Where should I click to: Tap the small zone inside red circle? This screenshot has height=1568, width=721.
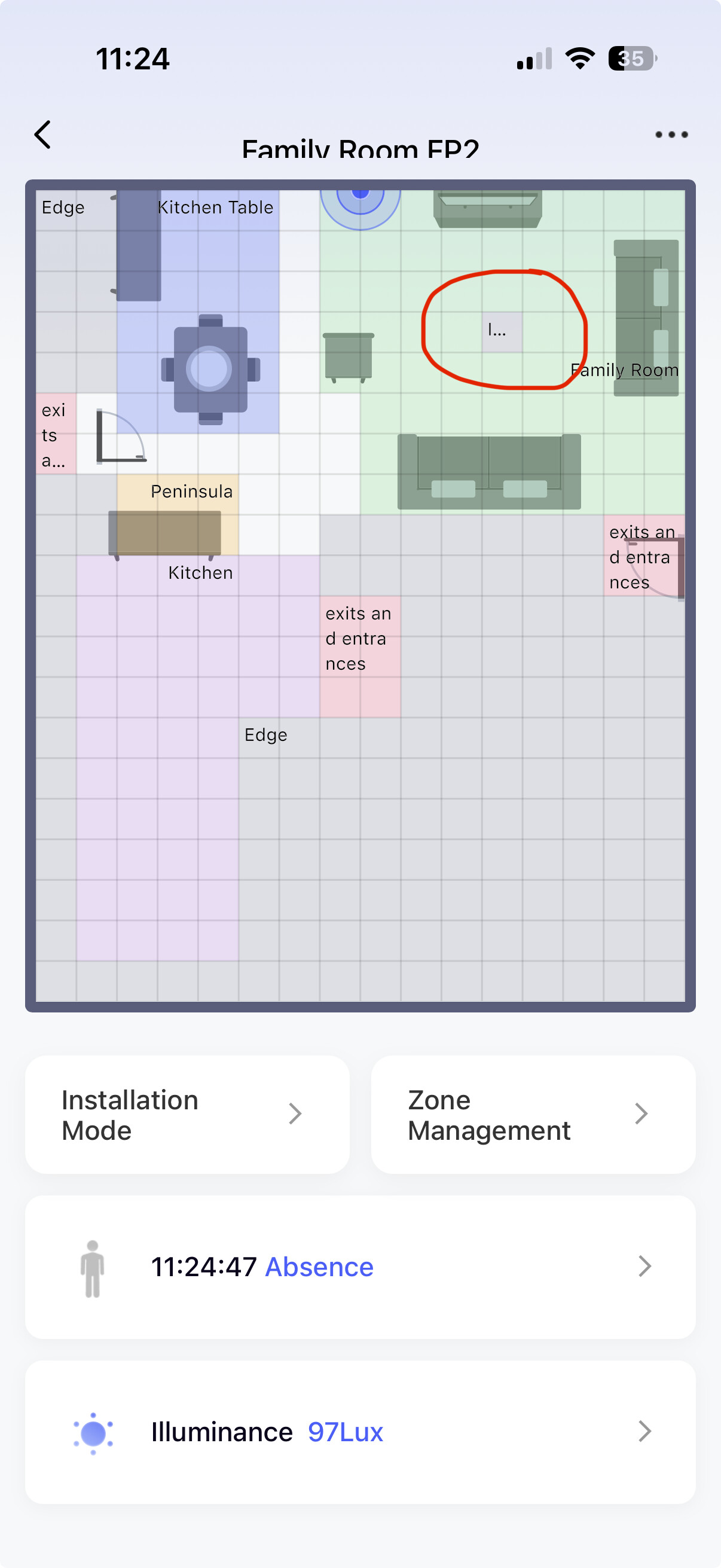[x=502, y=332]
